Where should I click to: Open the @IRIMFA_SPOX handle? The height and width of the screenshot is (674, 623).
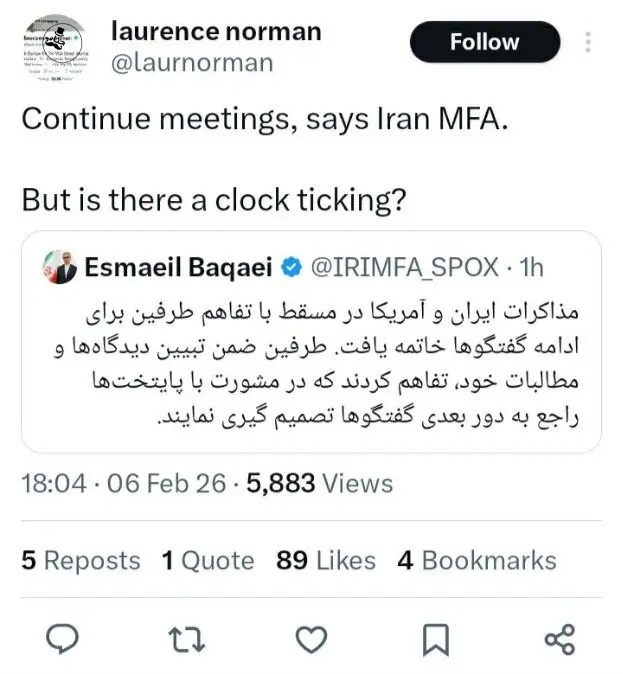(407, 267)
